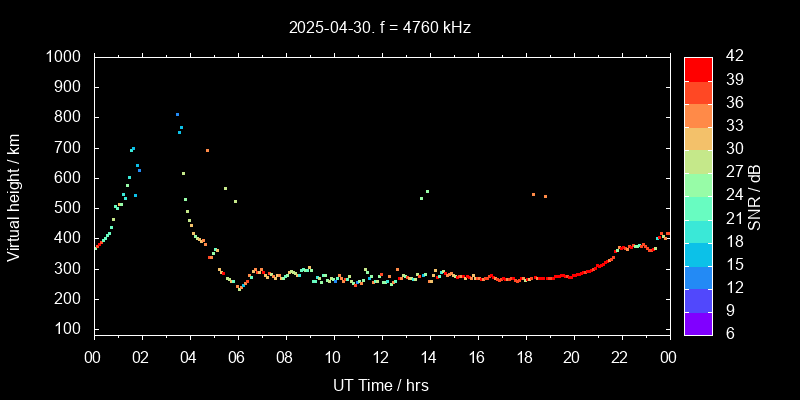The image size is (800, 400).
Task: Click the 06 tick on the time axis
Action: [x=237, y=356]
